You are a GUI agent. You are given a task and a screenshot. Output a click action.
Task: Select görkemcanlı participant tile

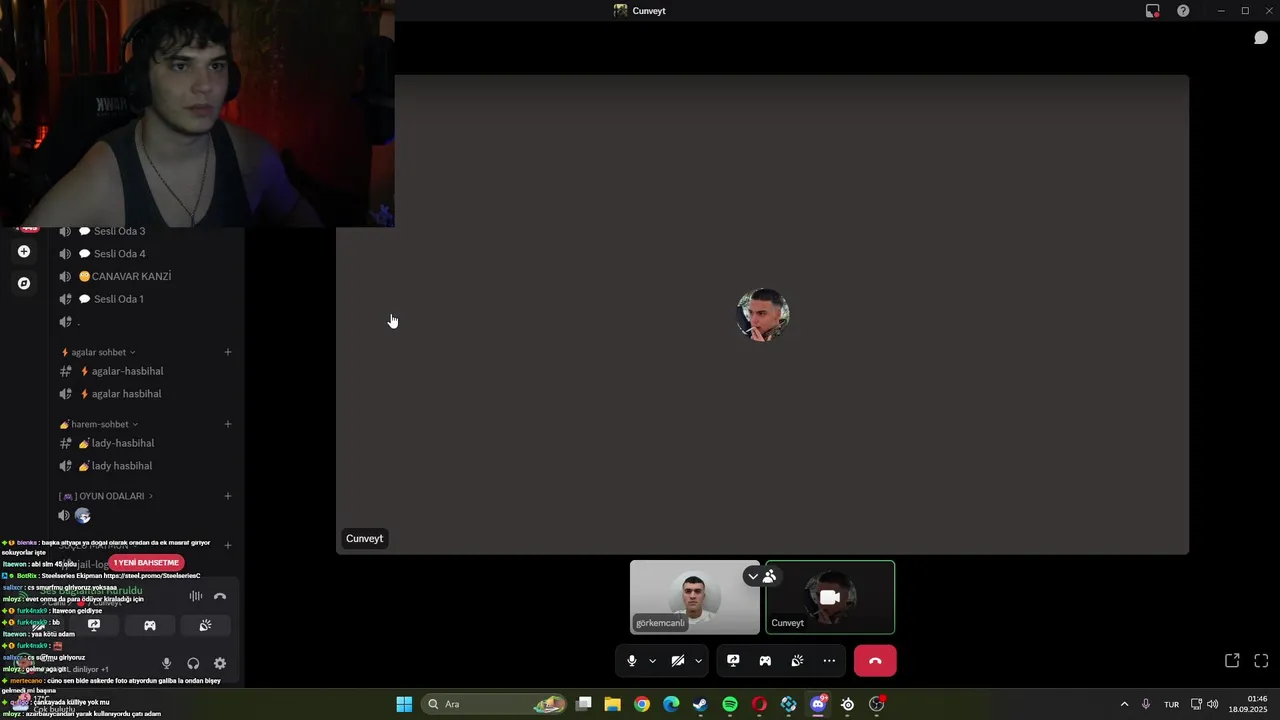tap(695, 597)
